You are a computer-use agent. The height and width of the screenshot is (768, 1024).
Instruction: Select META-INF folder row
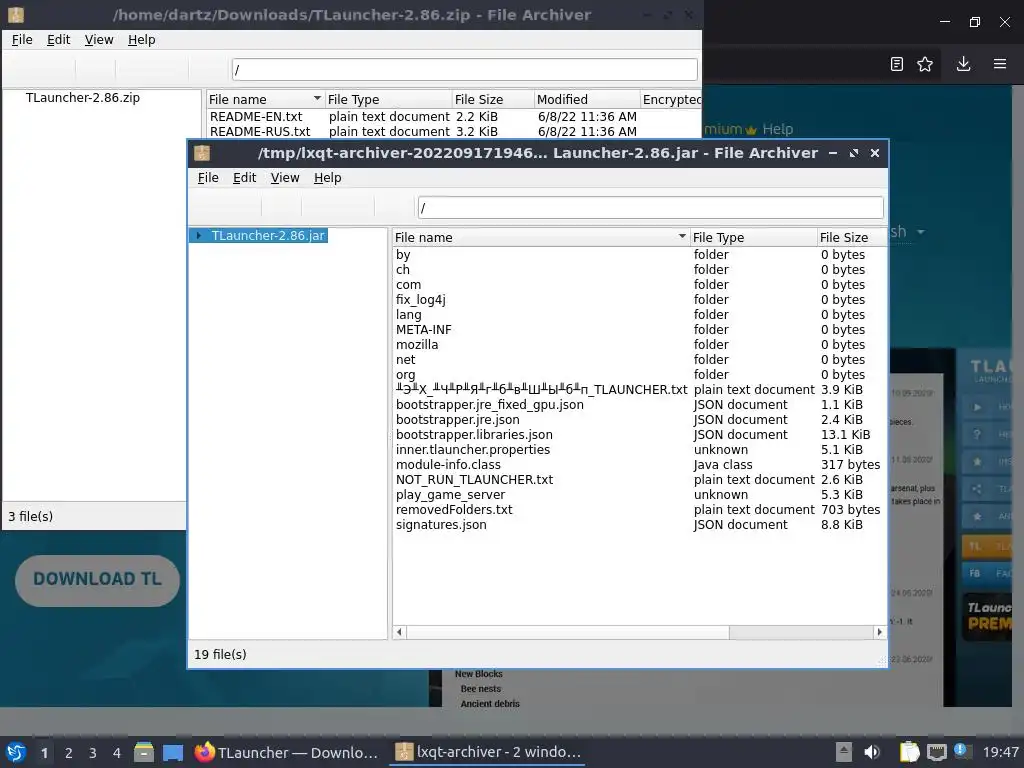423,330
